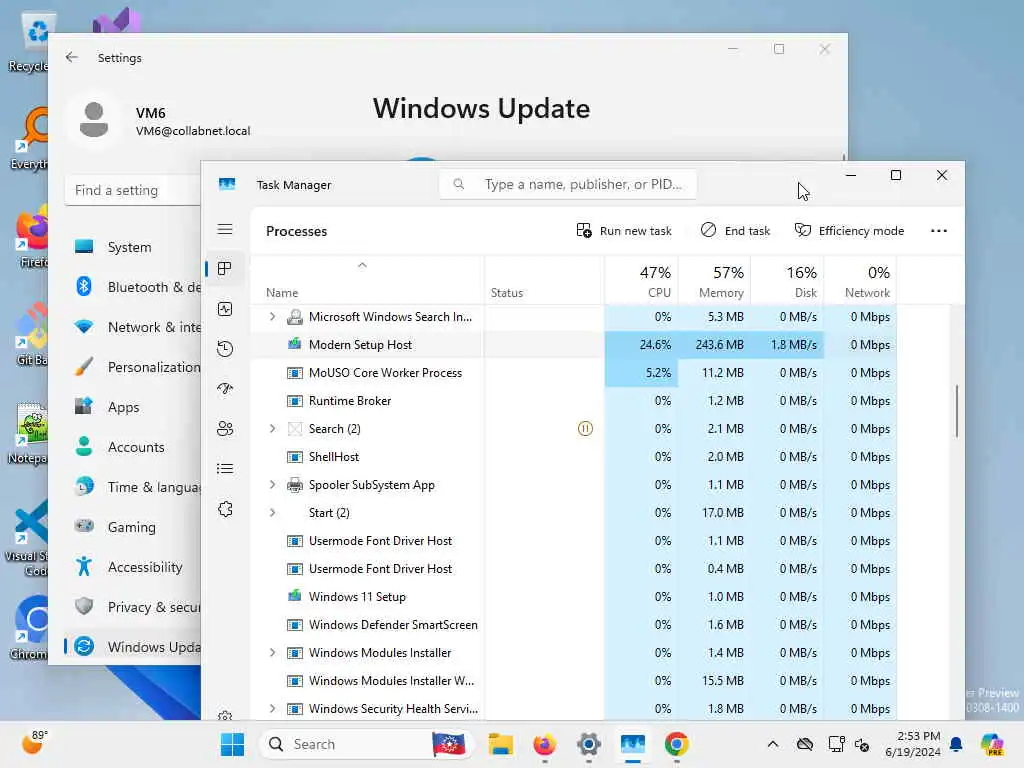Open Performance page in Task Manager sidebar

(225, 309)
